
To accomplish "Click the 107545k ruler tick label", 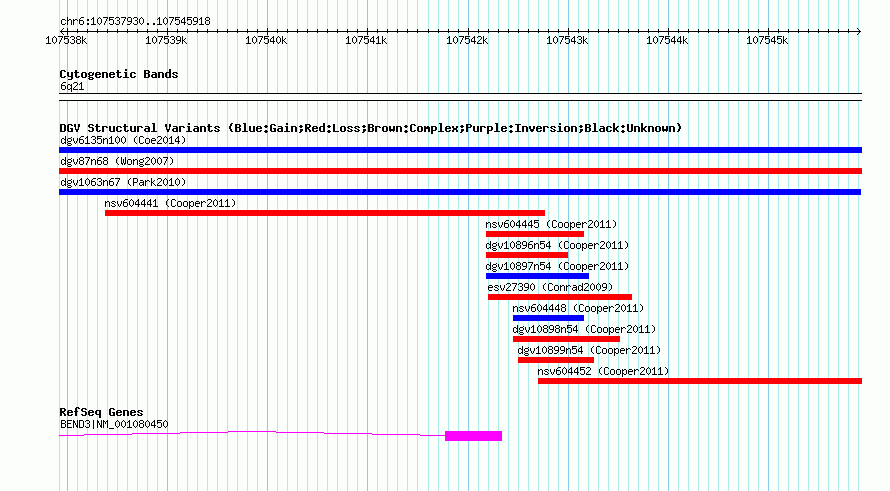I will tap(767, 40).
